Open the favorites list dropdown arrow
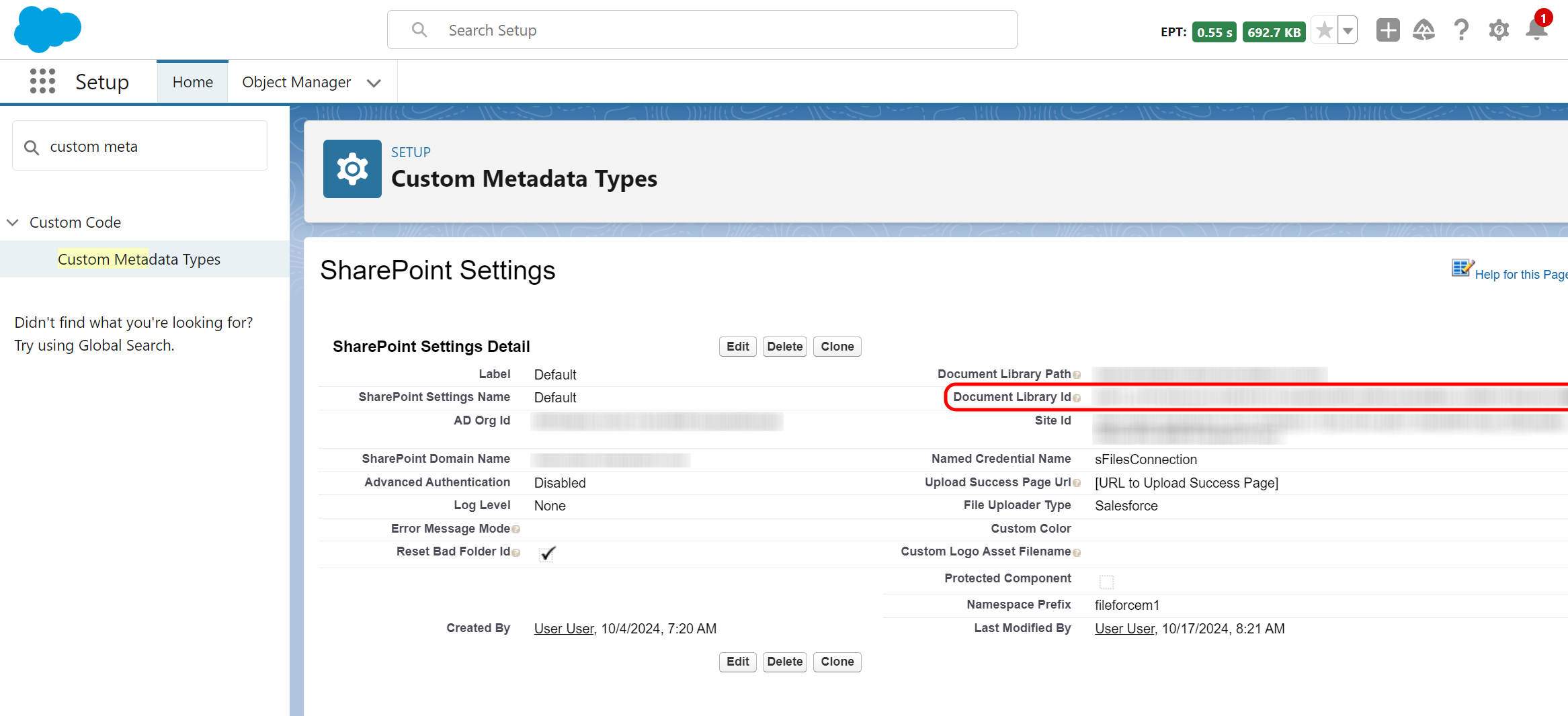The height and width of the screenshot is (716, 1568). 1348,30
